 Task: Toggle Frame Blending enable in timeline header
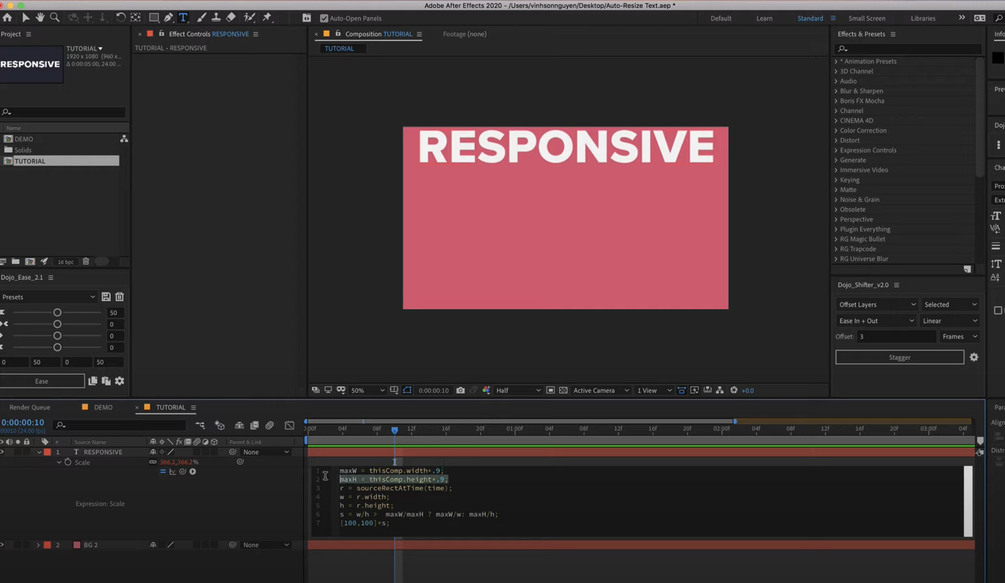pos(254,425)
